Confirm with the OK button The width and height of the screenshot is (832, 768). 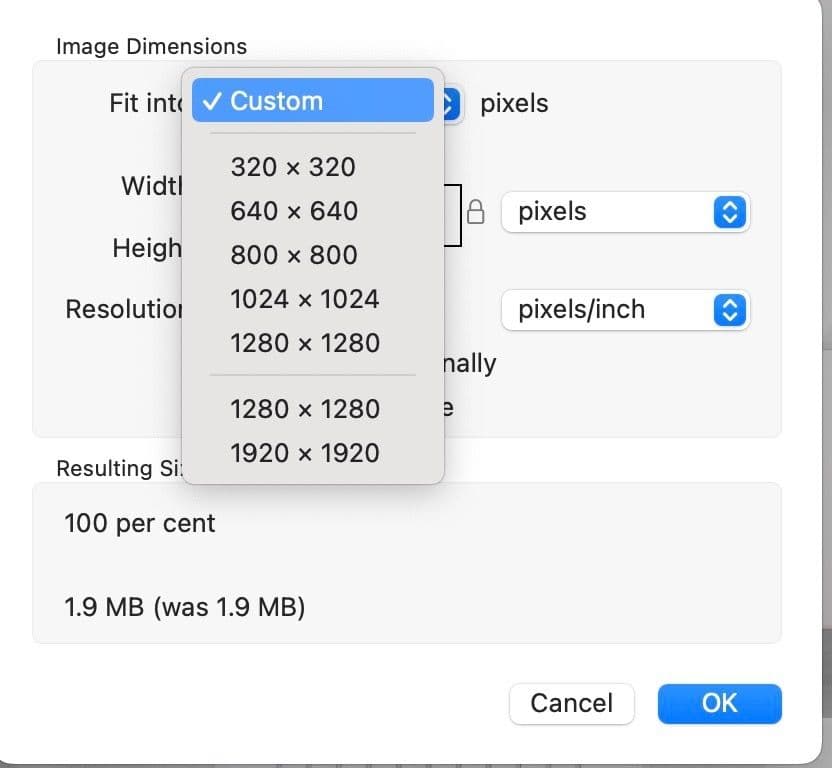coord(719,703)
